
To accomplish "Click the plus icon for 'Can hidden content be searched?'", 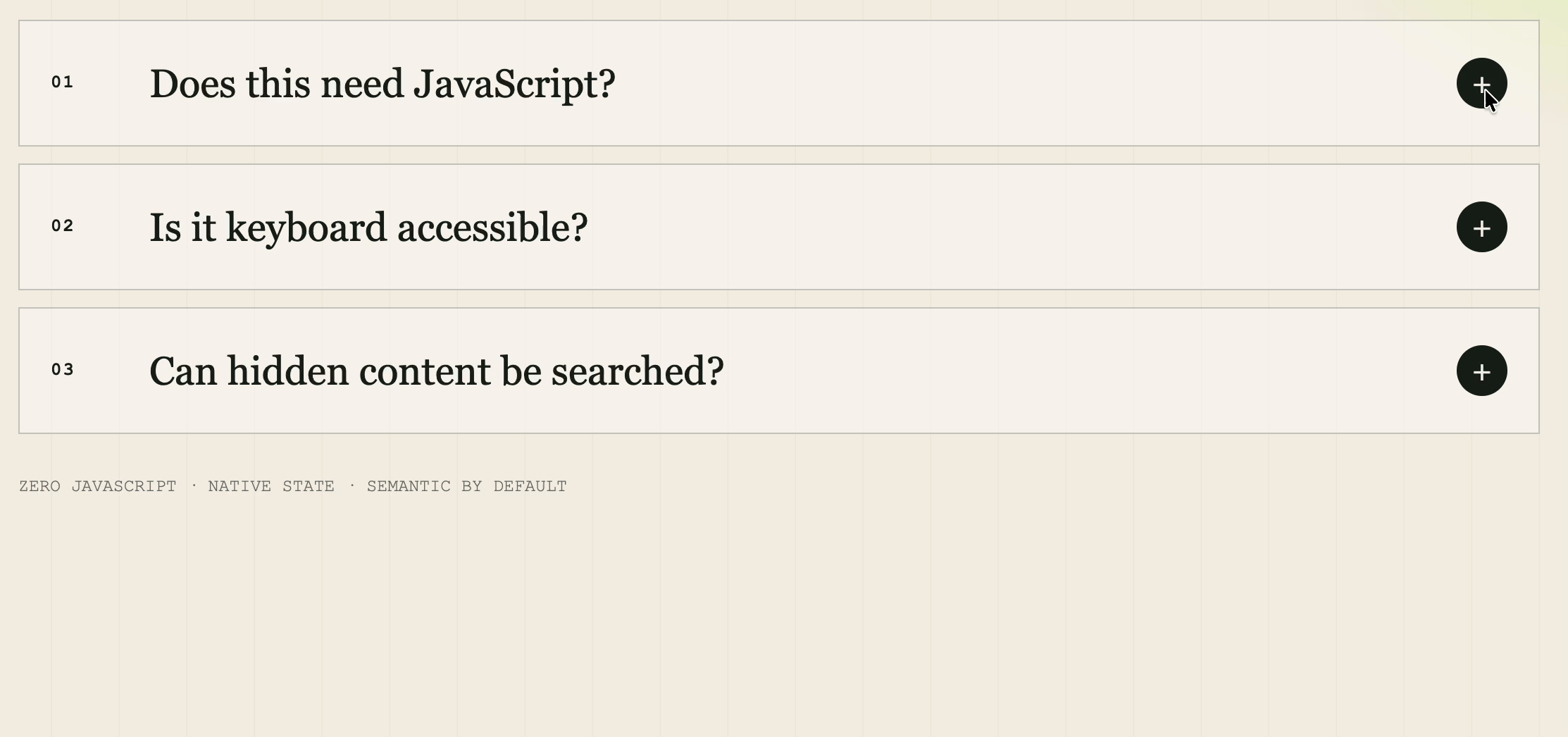I will click(1481, 371).
